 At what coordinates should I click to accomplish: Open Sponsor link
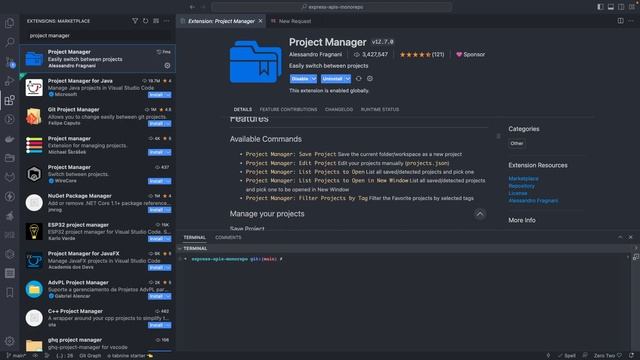471,54
